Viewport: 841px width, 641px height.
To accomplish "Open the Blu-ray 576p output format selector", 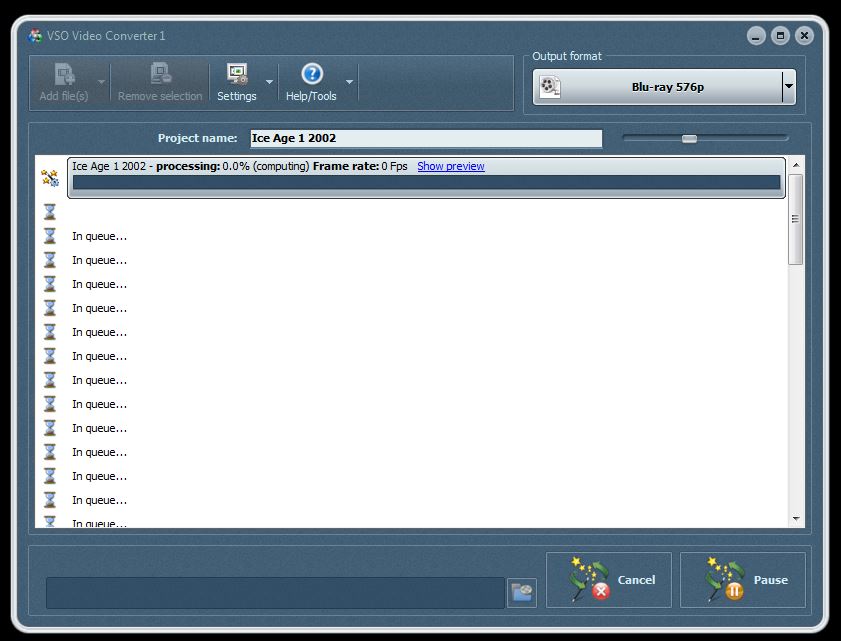I will [x=664, y=87].
